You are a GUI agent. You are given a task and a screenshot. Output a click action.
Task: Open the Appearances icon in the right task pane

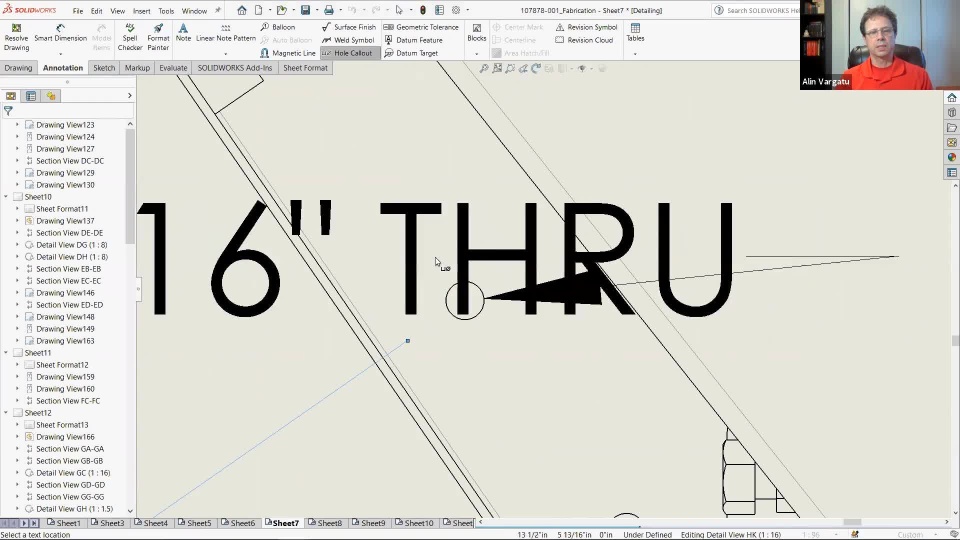951,157
